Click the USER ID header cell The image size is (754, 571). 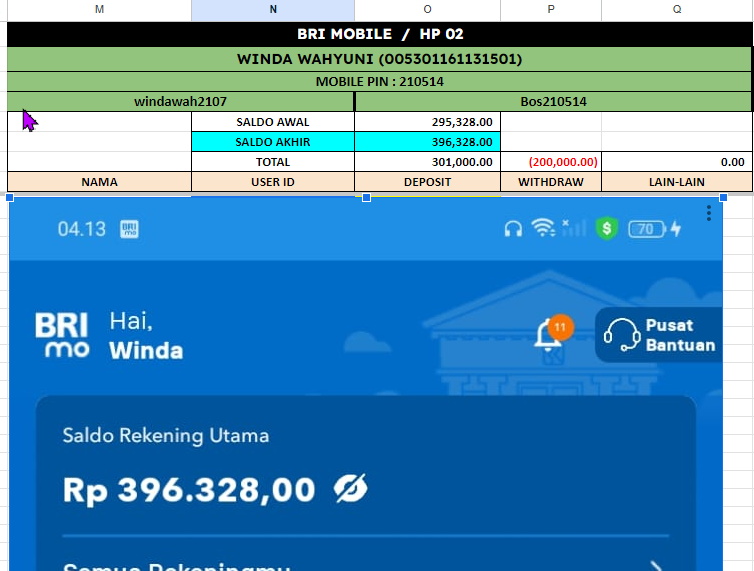pyautogui.click(x=273, y=182)
